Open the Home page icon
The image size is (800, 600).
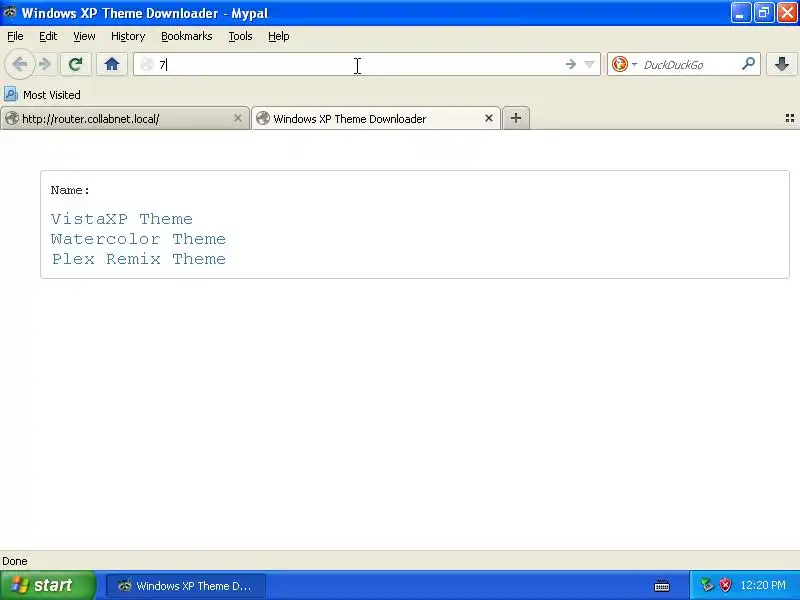(x=112, y=64)
